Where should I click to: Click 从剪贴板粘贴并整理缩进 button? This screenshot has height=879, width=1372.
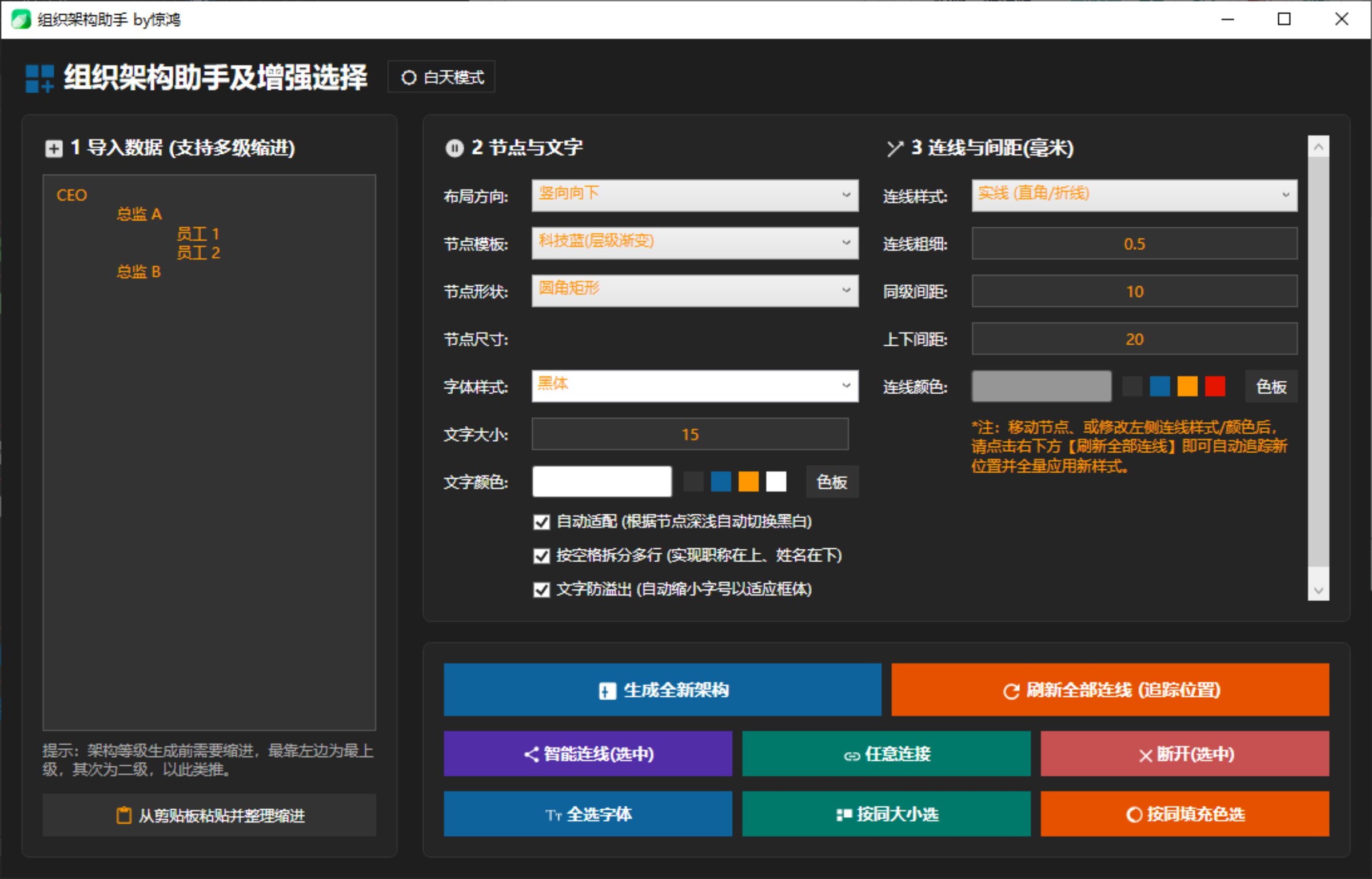pos(209,815)
